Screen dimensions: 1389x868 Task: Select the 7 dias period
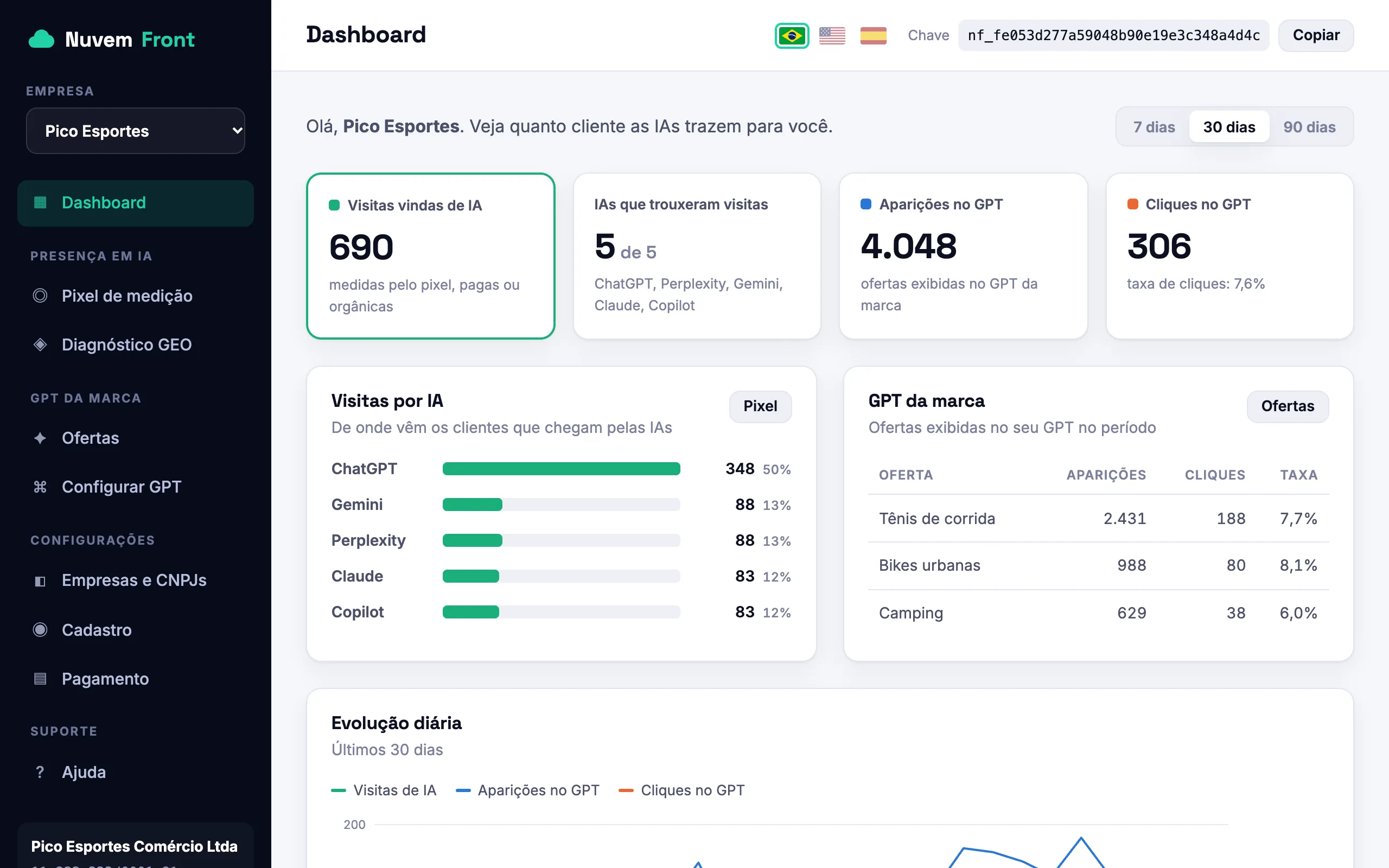[x=1154, y=127]
